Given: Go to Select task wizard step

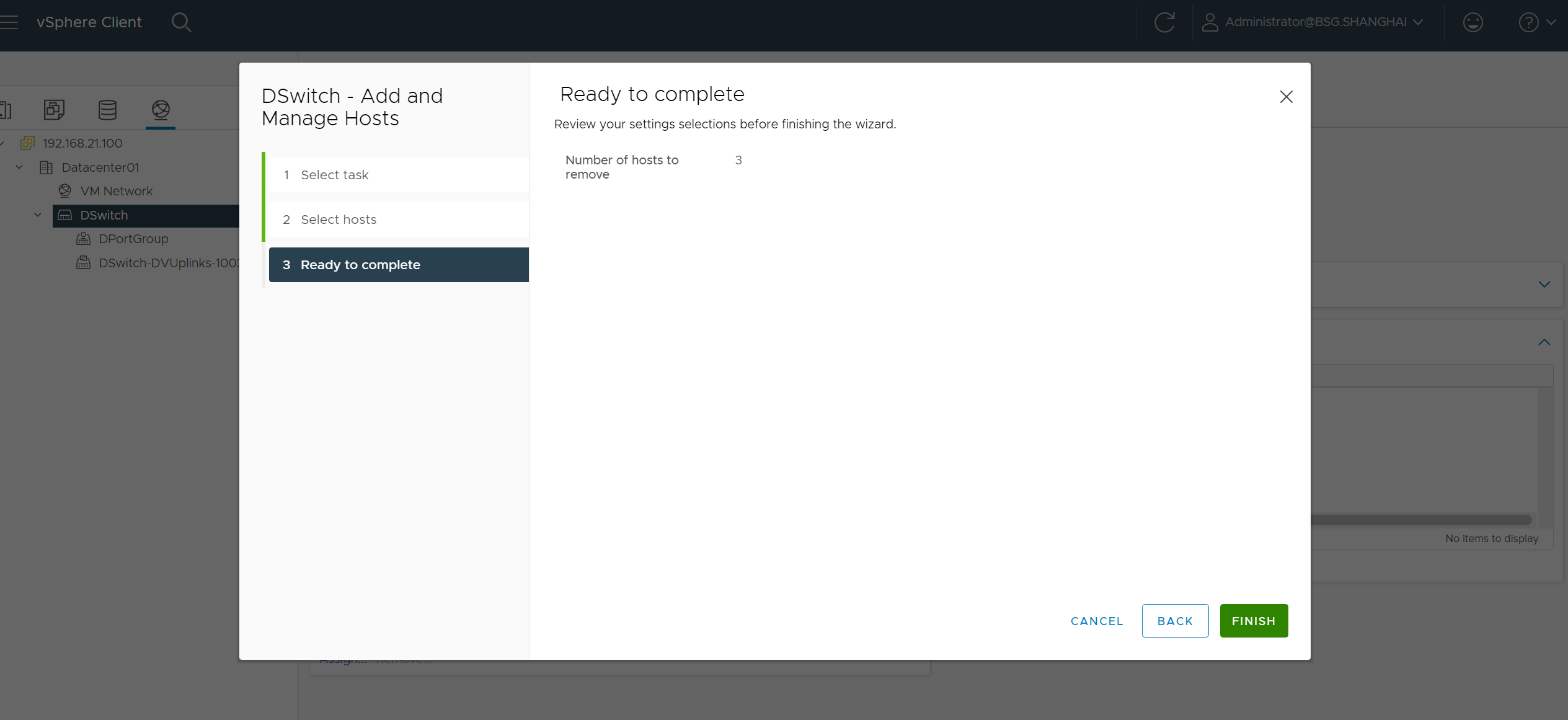Looking at the screenshot, I should pos(335,175).
